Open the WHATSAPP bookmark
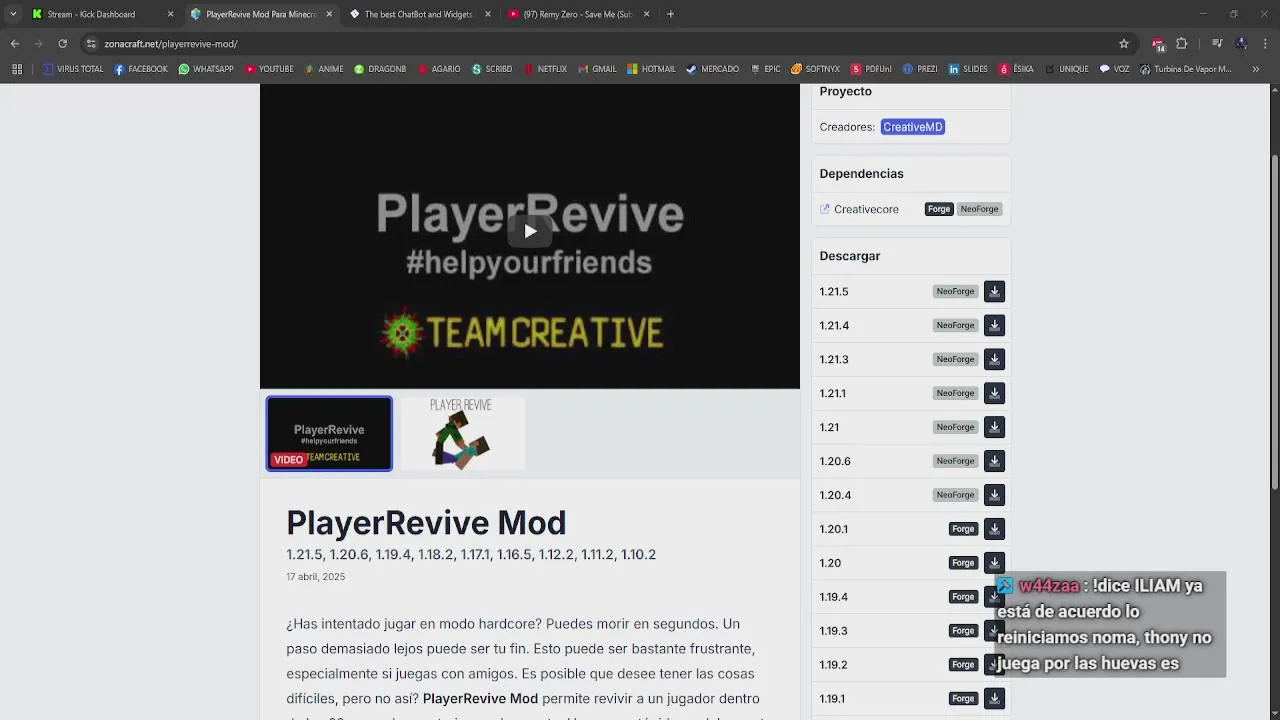Viewport: 1280px width, 720px height. pyautogui.click(x=206, y=69)
